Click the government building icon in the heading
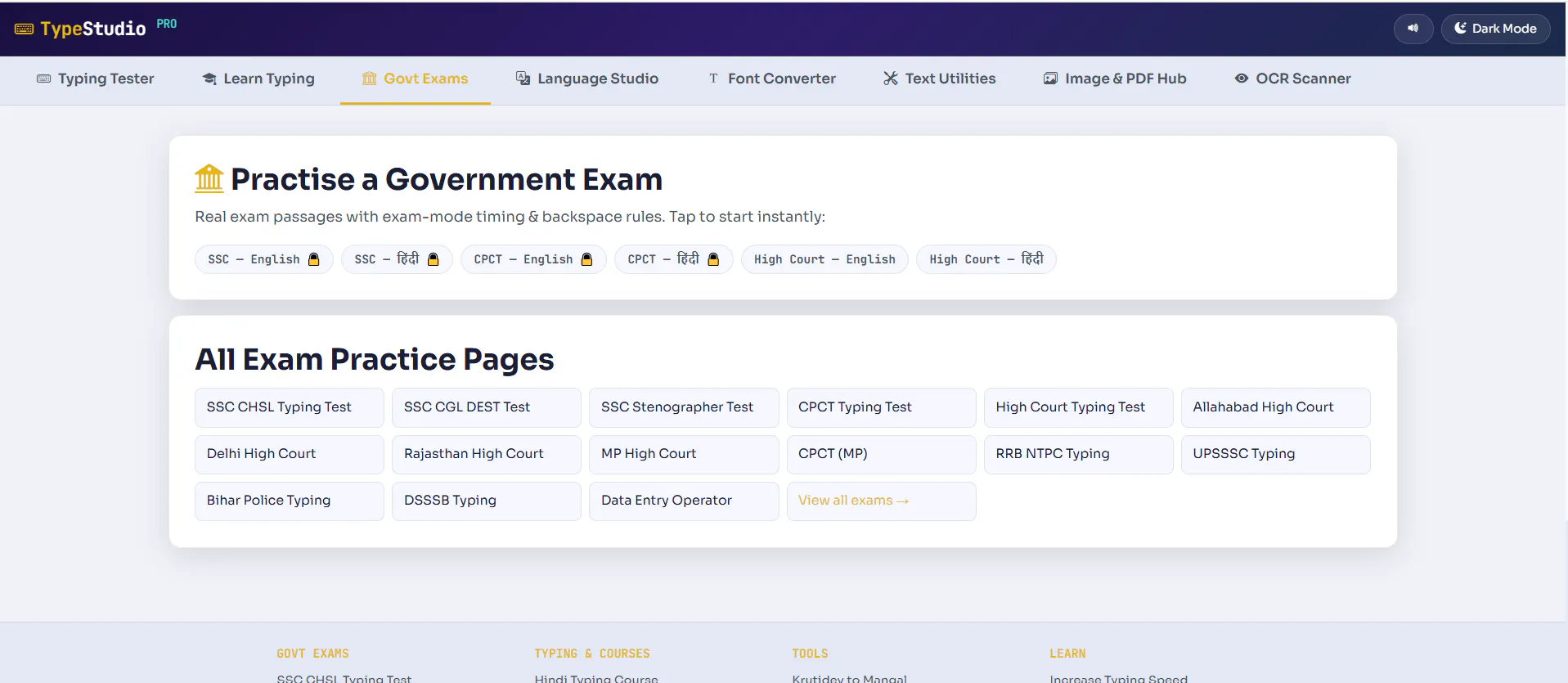Image resolution: width=1568 pixels, height=683 pixels. click(x=209, y=178)
